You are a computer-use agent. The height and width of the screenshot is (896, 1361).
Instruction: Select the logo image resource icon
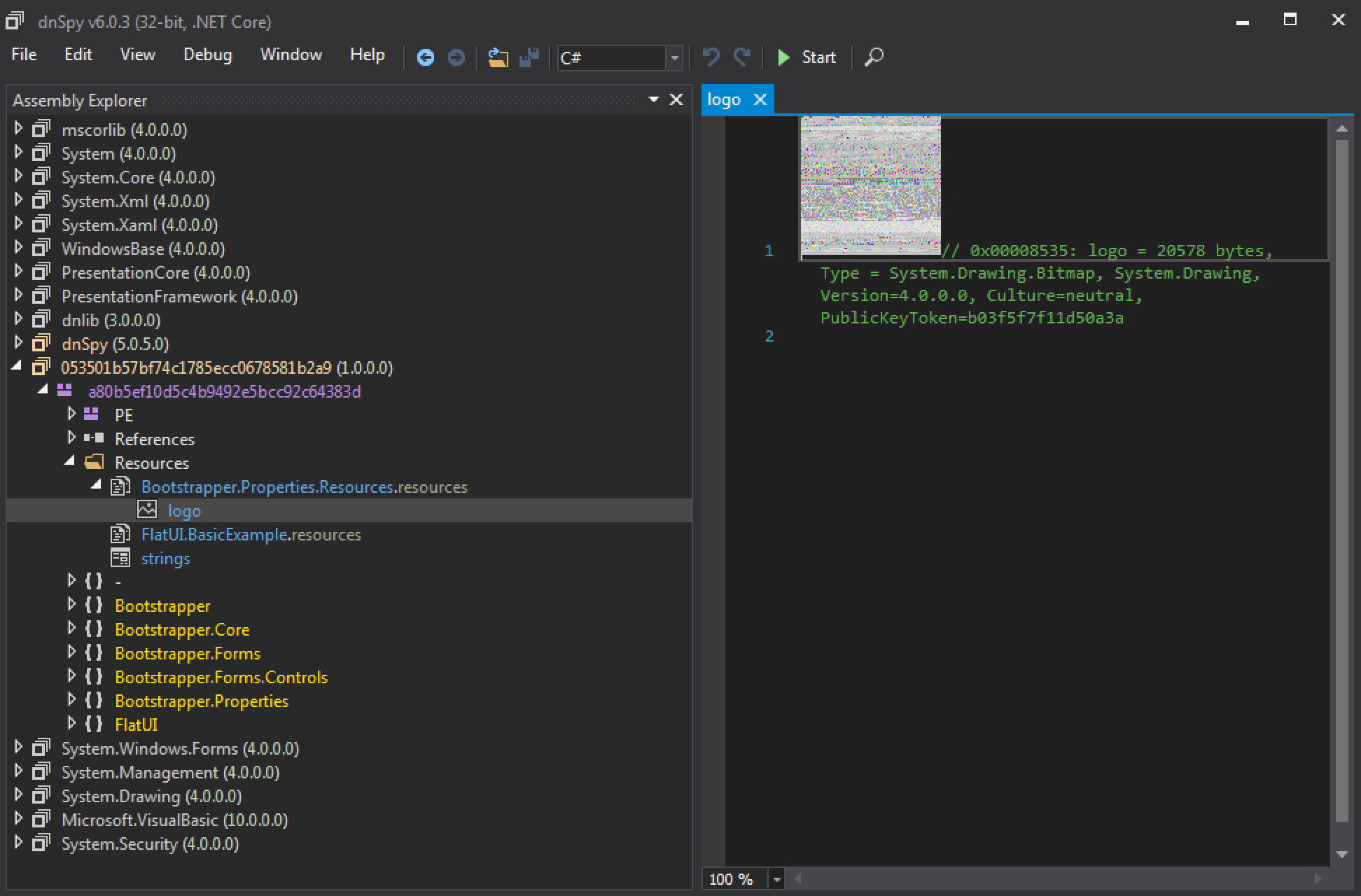[x=147, y=510]
